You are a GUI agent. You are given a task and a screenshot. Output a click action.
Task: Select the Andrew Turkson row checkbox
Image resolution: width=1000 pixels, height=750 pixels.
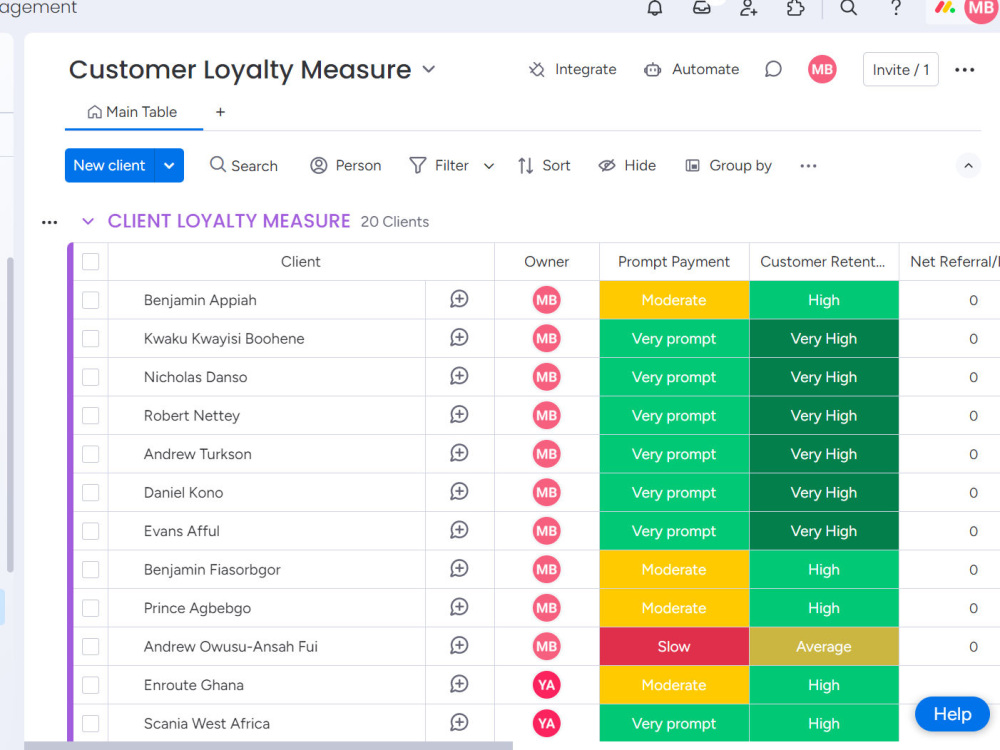pyautogui.click(x=91, y=454)
